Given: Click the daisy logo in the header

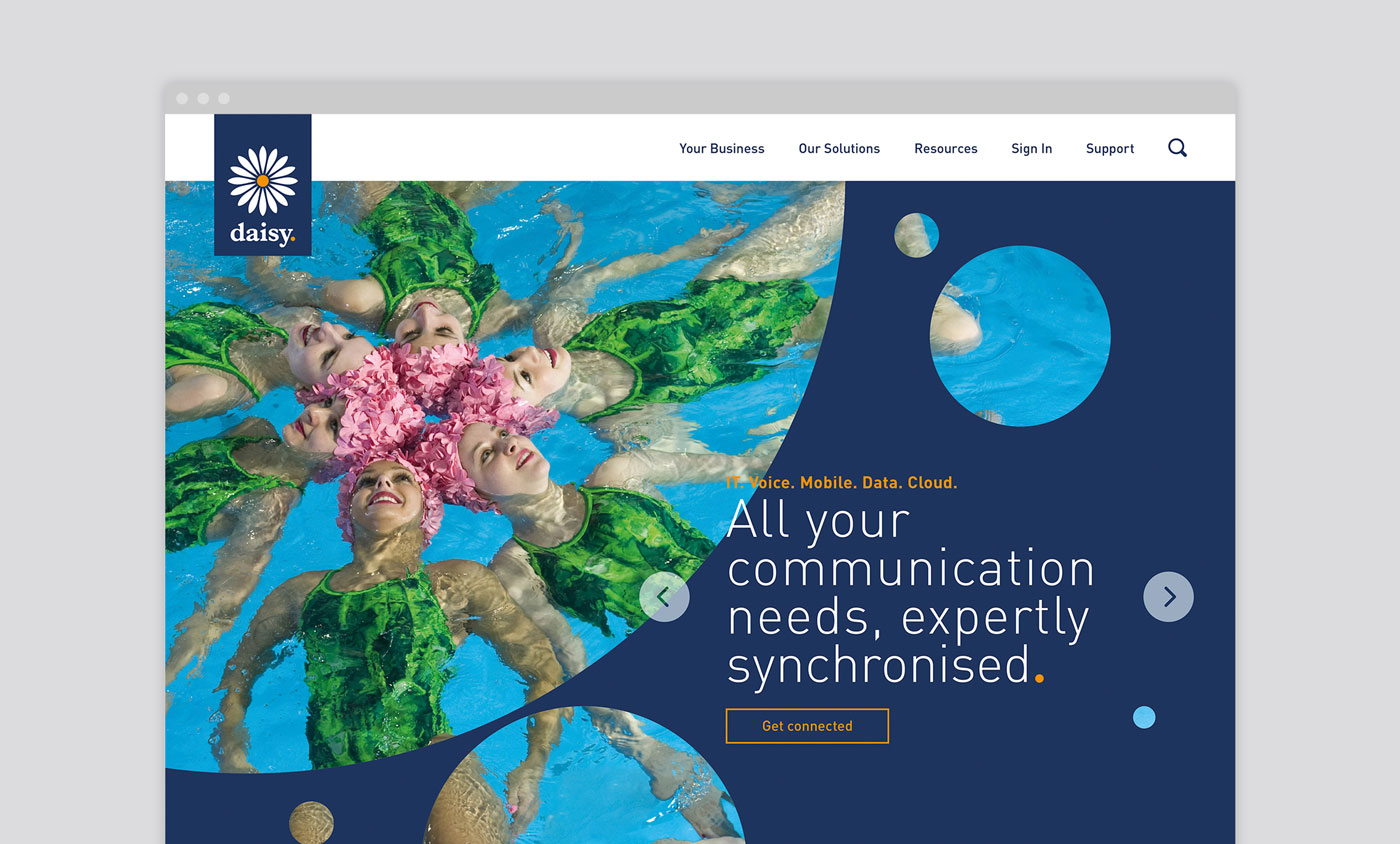Looking at the screenshot, I should 262,185.
